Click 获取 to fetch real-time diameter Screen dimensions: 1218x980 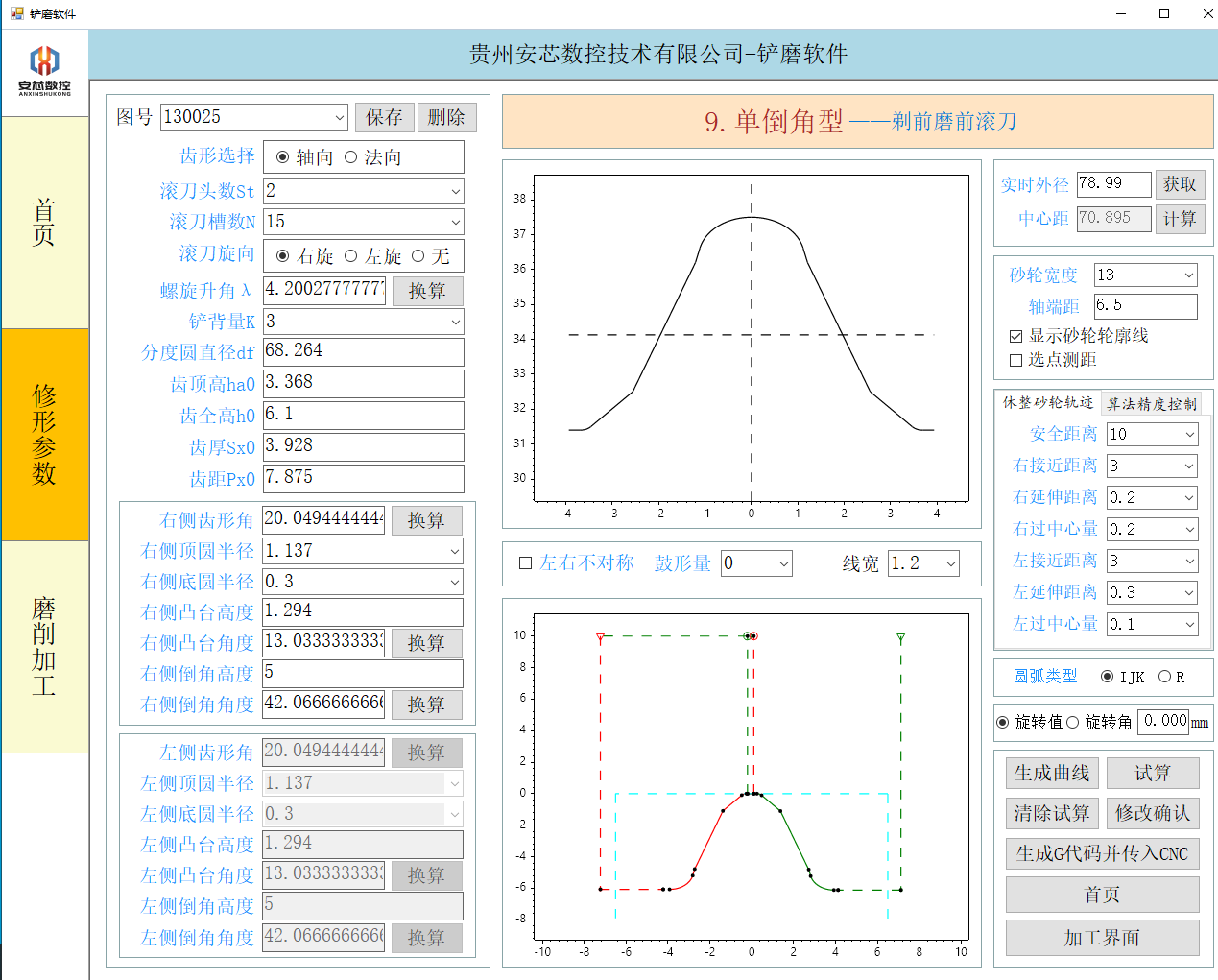click(x=1180, y=184)
